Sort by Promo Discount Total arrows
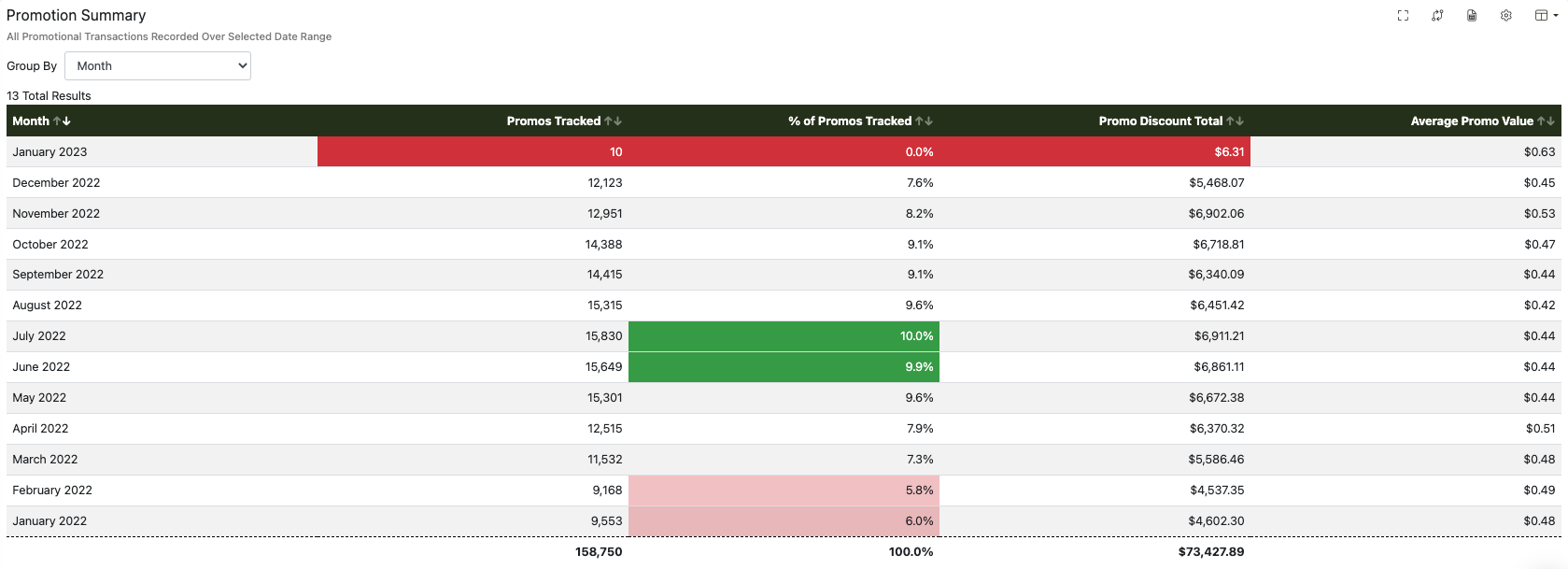The image size is (1568, 569). point(1235,121)
